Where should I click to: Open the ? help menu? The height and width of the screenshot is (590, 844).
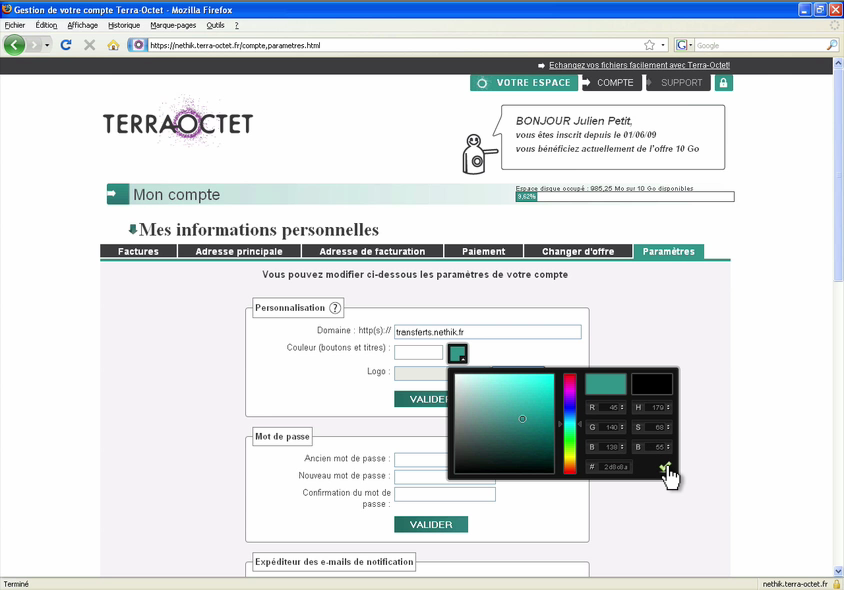[x=236, y=25]
